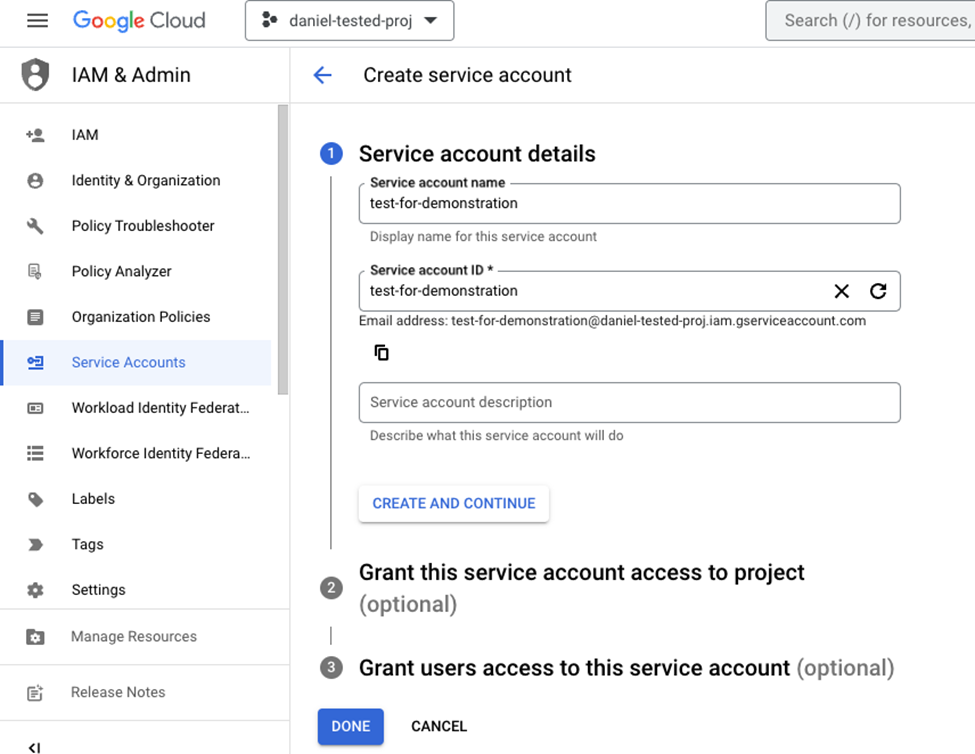975x754 pixels.
Task: Click the Labels tag icon
Action: [x=35, y=499]
